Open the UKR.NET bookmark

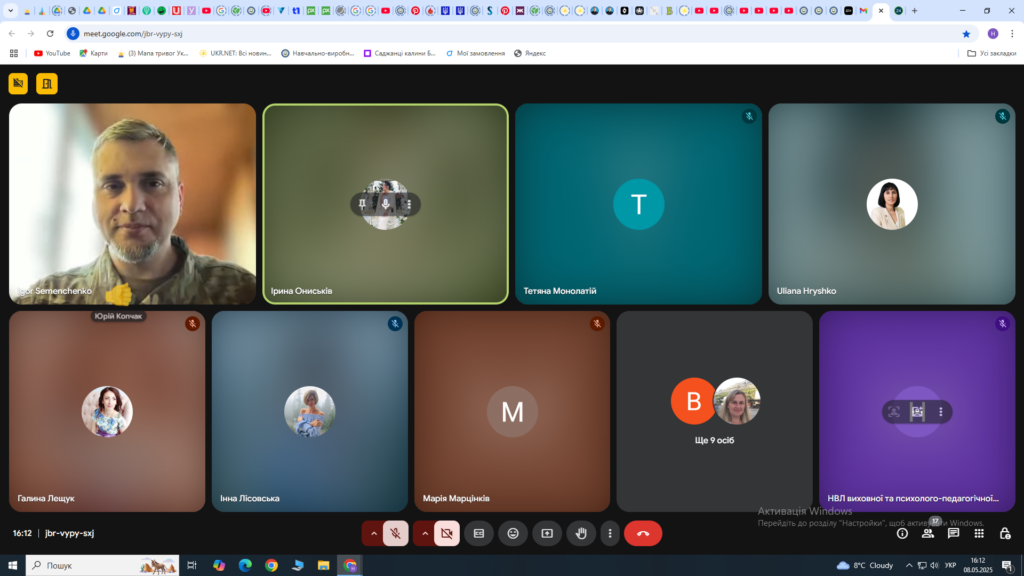coord(235,54)
